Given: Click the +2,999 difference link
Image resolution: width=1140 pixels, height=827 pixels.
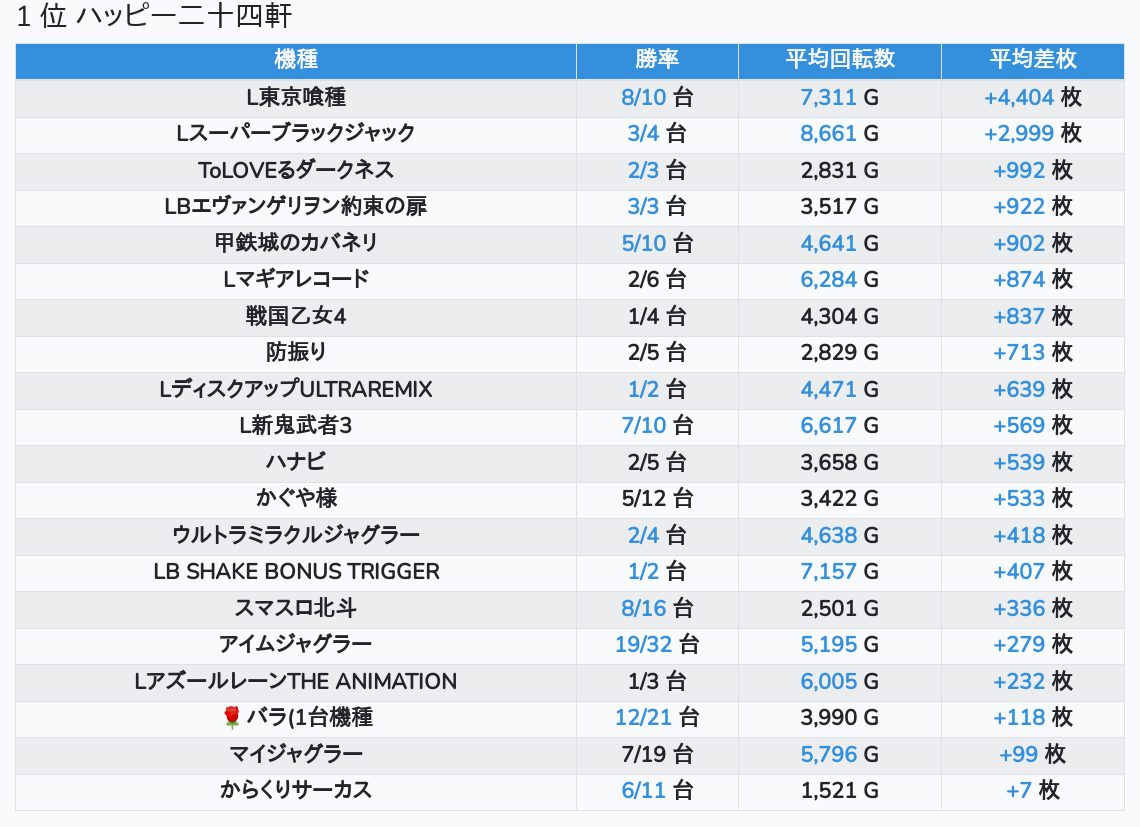Looking at the screenshot, I should point(1019,134).
